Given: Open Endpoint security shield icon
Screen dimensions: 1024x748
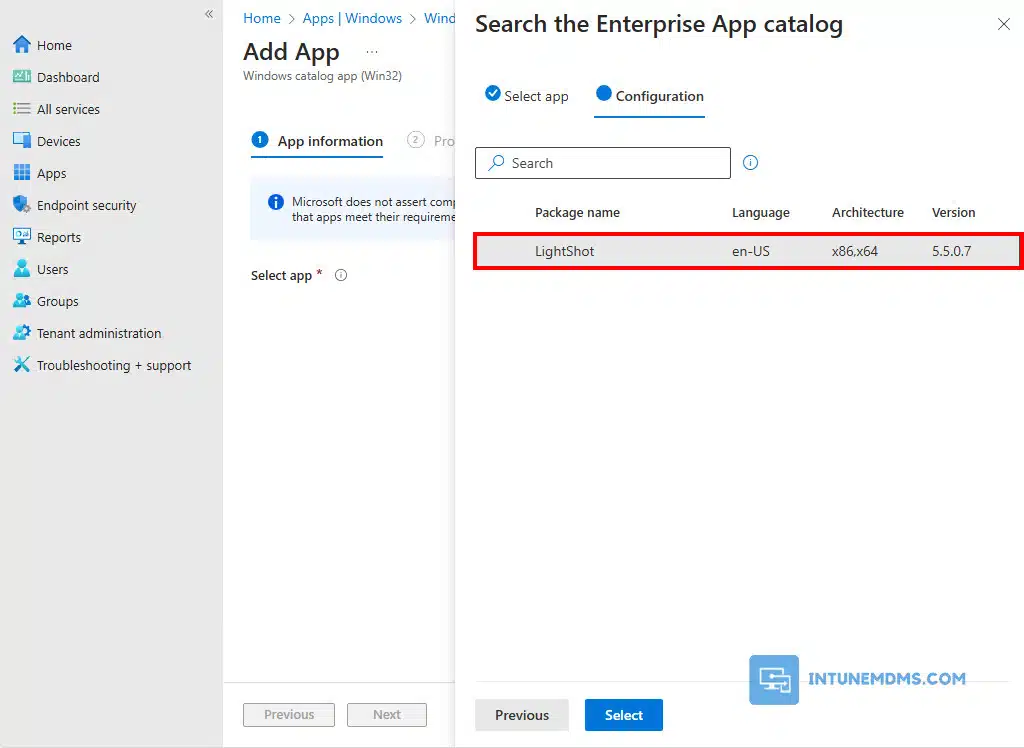Looking at the screenshot, I should click(21, 205).
